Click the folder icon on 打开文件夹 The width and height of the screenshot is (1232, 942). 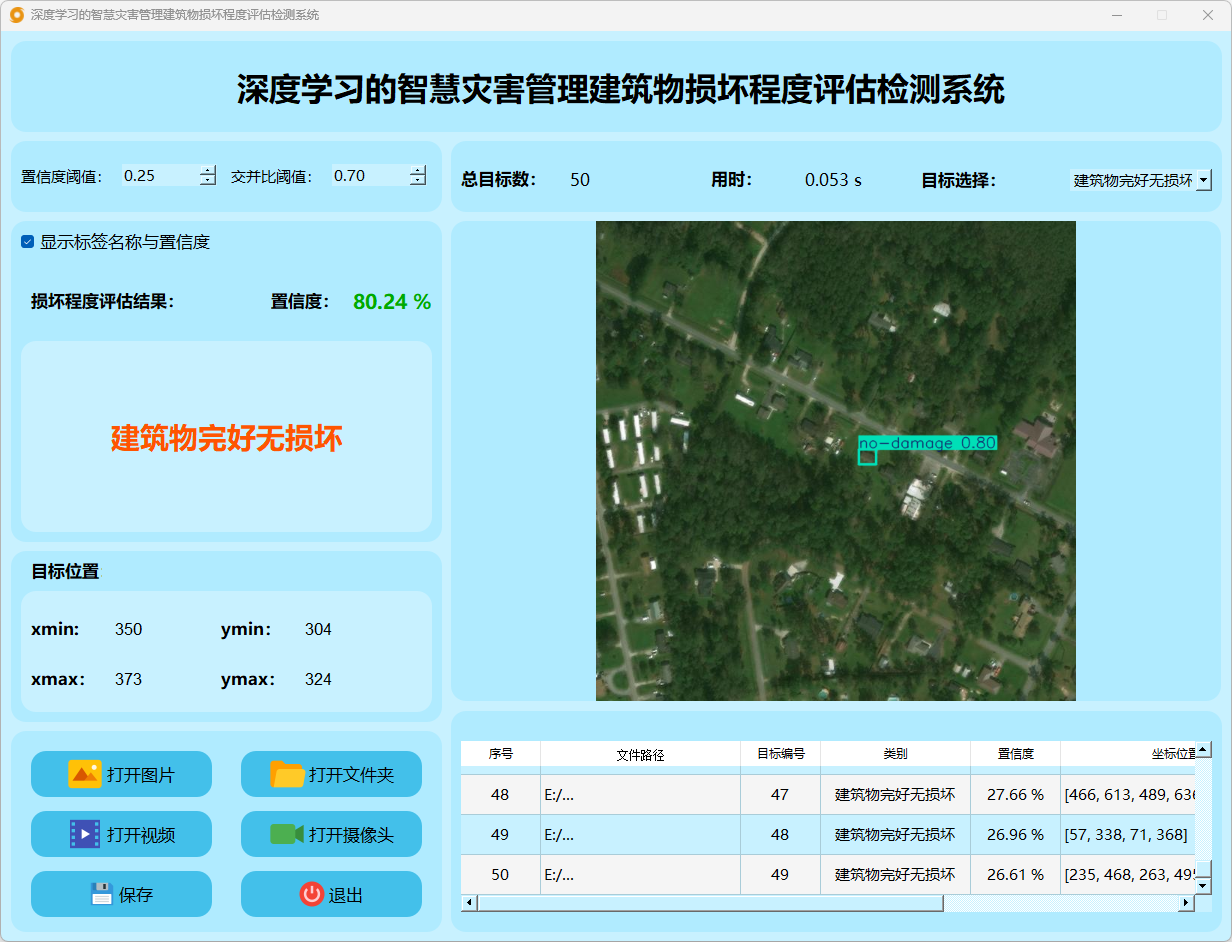click(287, 774)
